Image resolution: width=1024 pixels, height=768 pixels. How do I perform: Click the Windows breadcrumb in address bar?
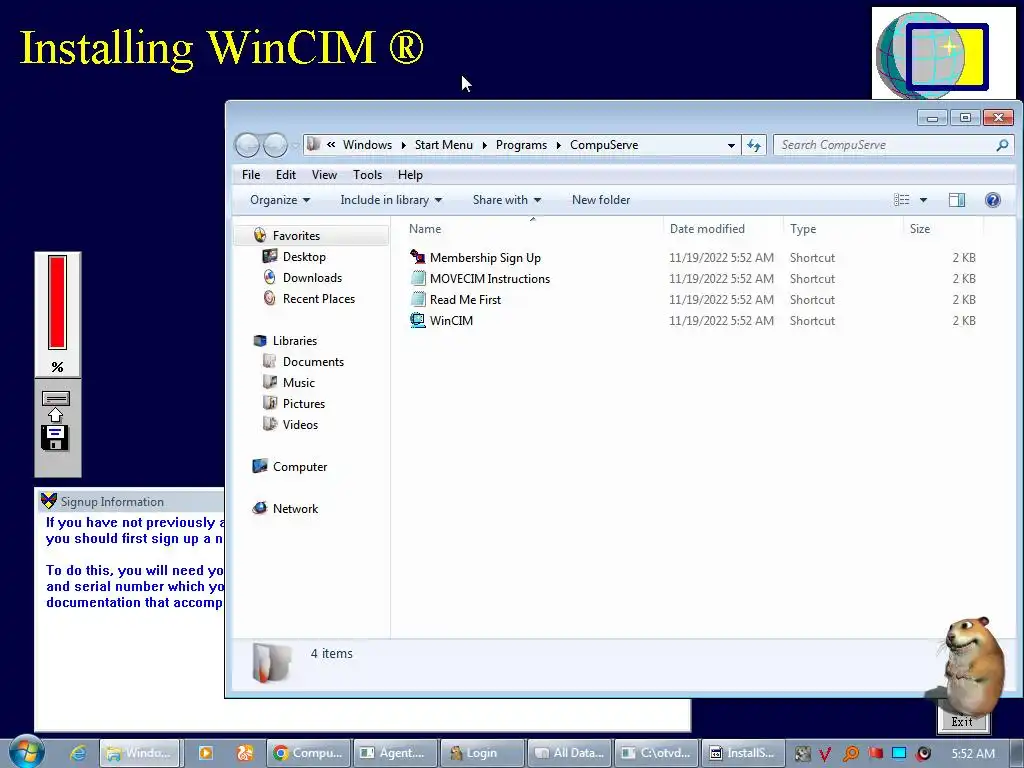point(367,145)
